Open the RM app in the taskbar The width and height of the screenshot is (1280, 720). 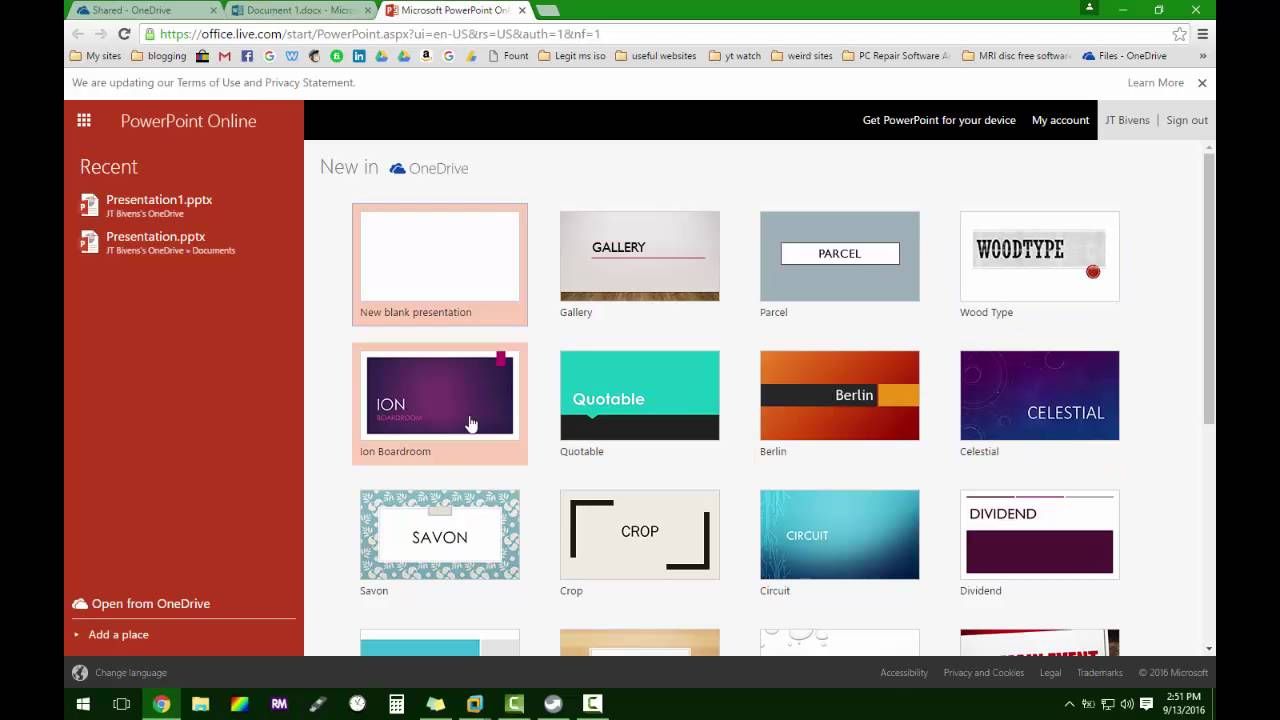pyautogui.click(x=279, y=704)
